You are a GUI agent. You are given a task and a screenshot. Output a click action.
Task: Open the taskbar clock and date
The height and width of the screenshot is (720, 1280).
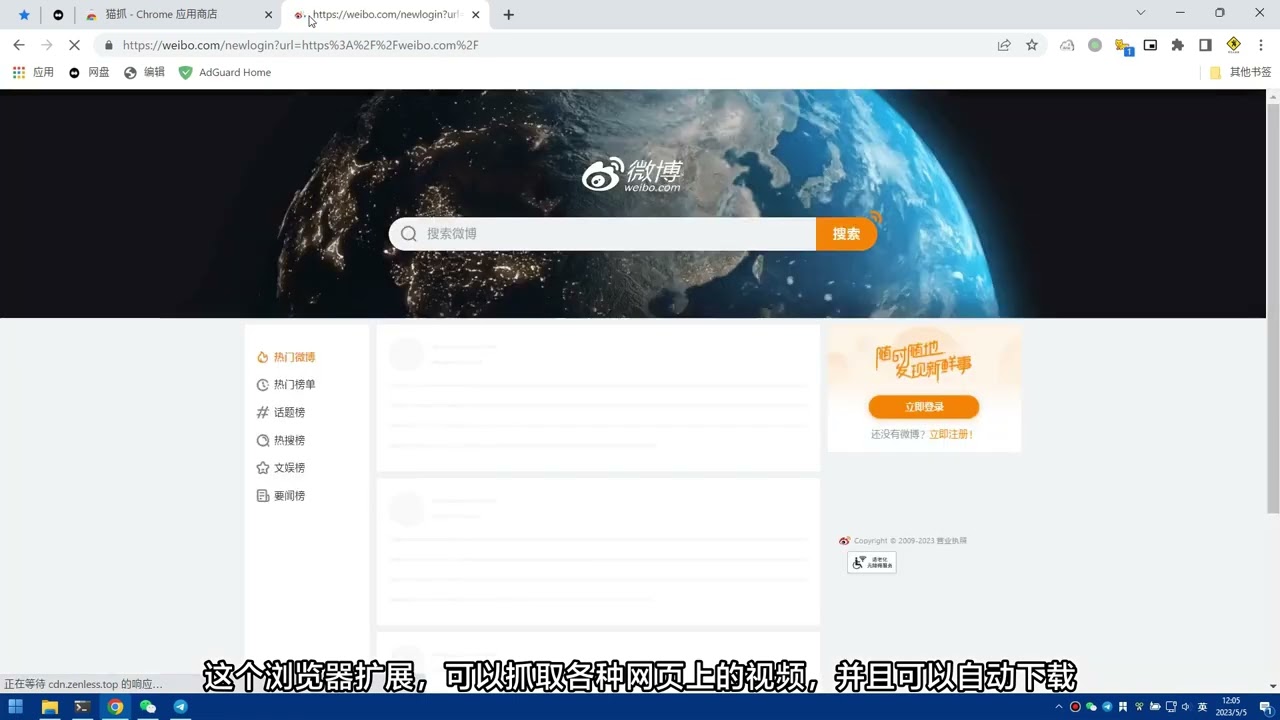1231,707
